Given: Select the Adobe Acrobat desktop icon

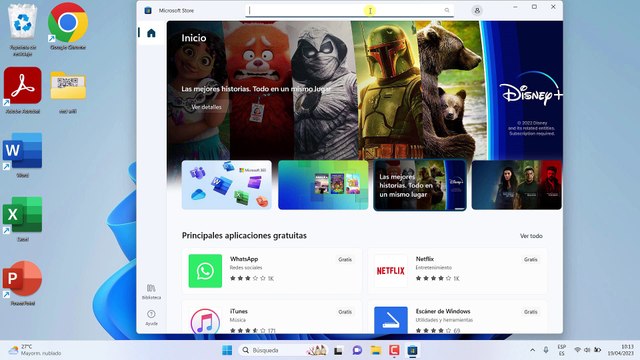Looking at the screenshot, I should click(22, 91).
